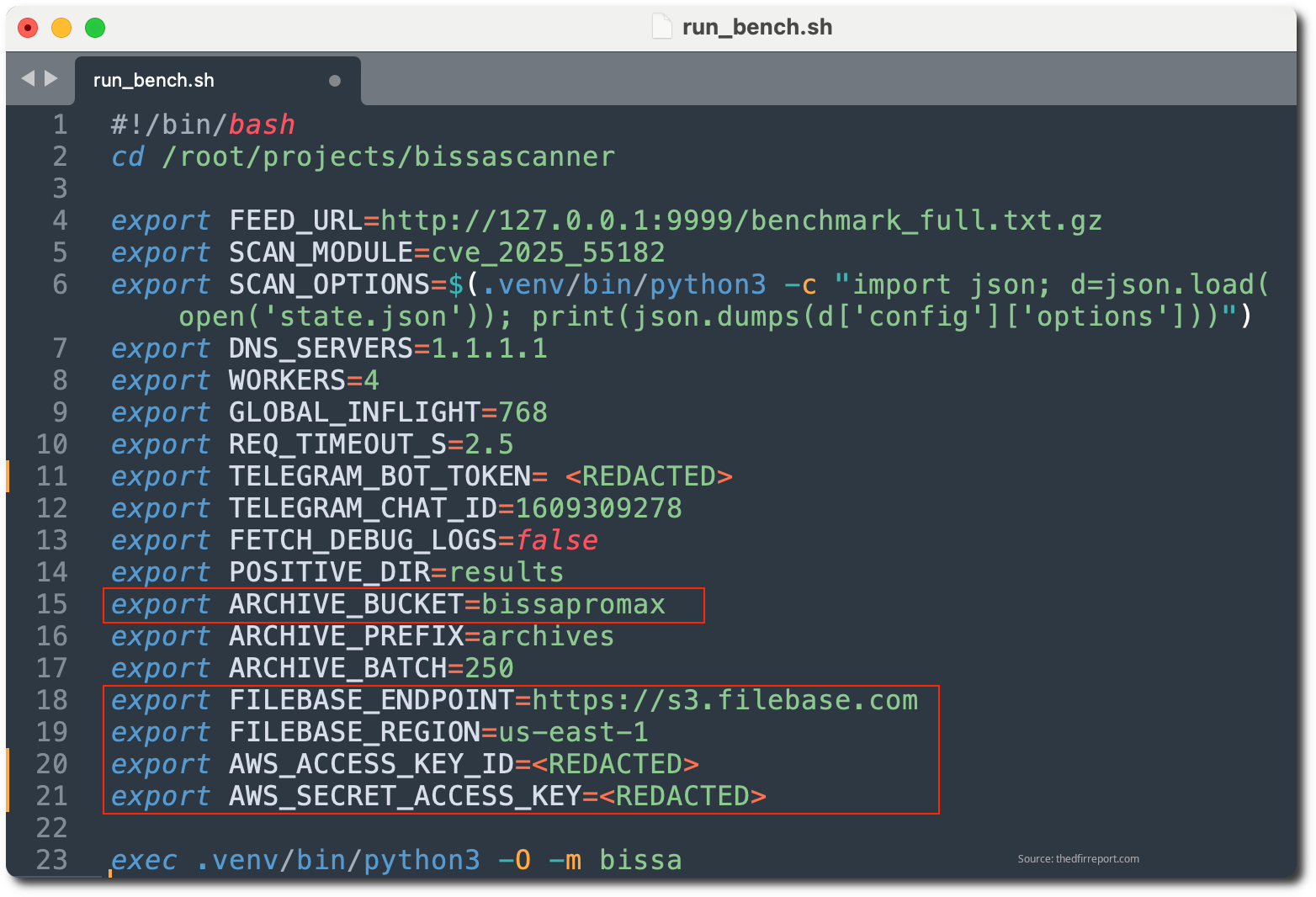Click the false value of FETCH_DEBUG_LOGS
The image size is (1316, 897).
click(556, 540)
